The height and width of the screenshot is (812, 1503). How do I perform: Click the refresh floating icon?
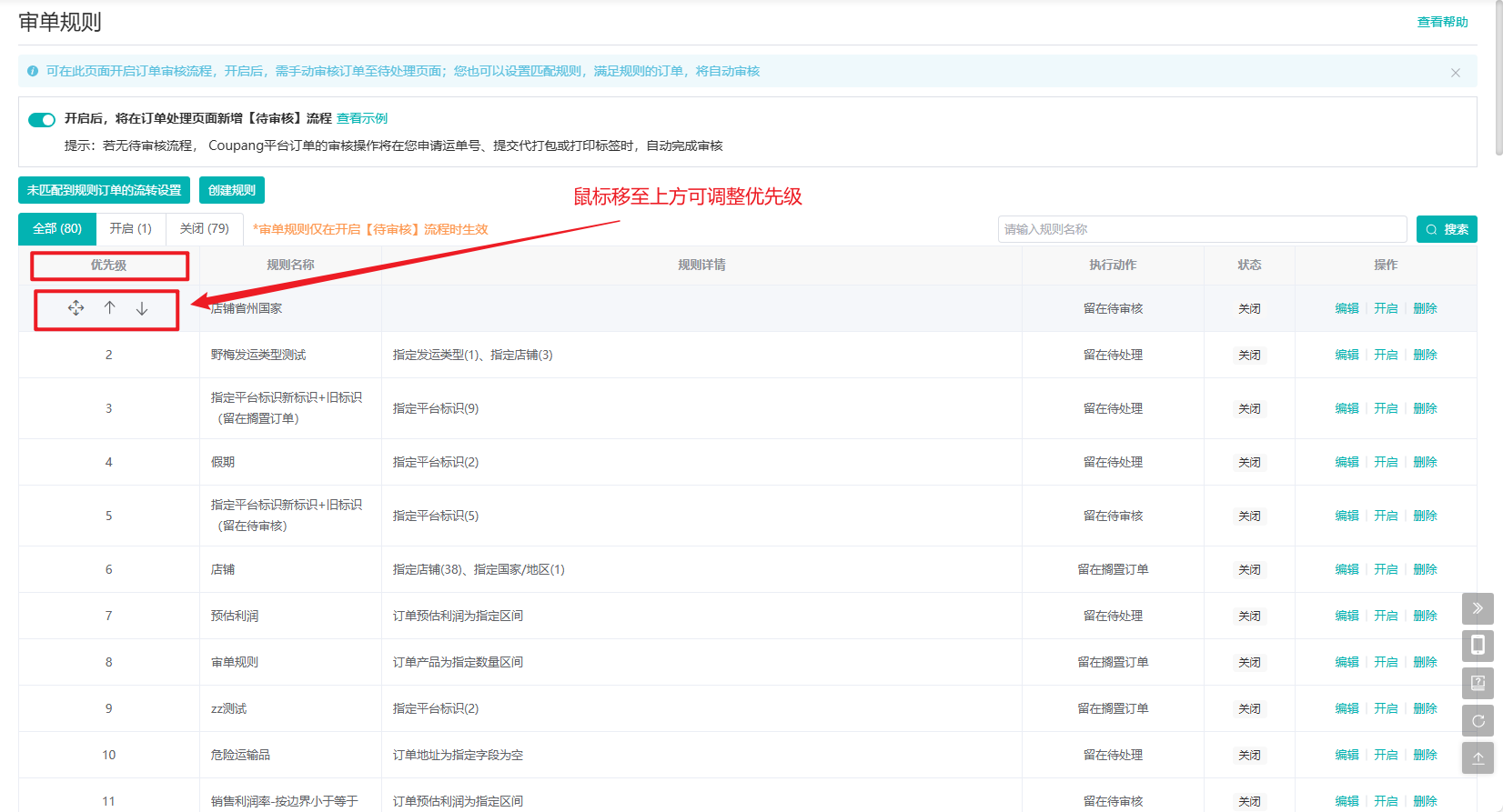(x=1478, y=720)
